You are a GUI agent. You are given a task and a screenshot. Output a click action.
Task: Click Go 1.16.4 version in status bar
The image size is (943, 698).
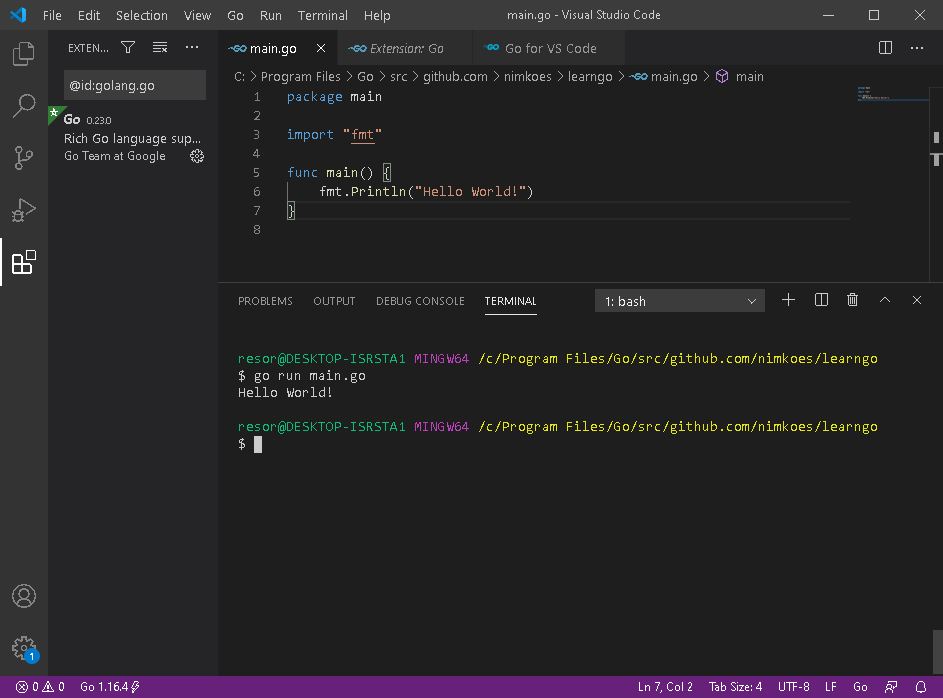tap(110, 687)
